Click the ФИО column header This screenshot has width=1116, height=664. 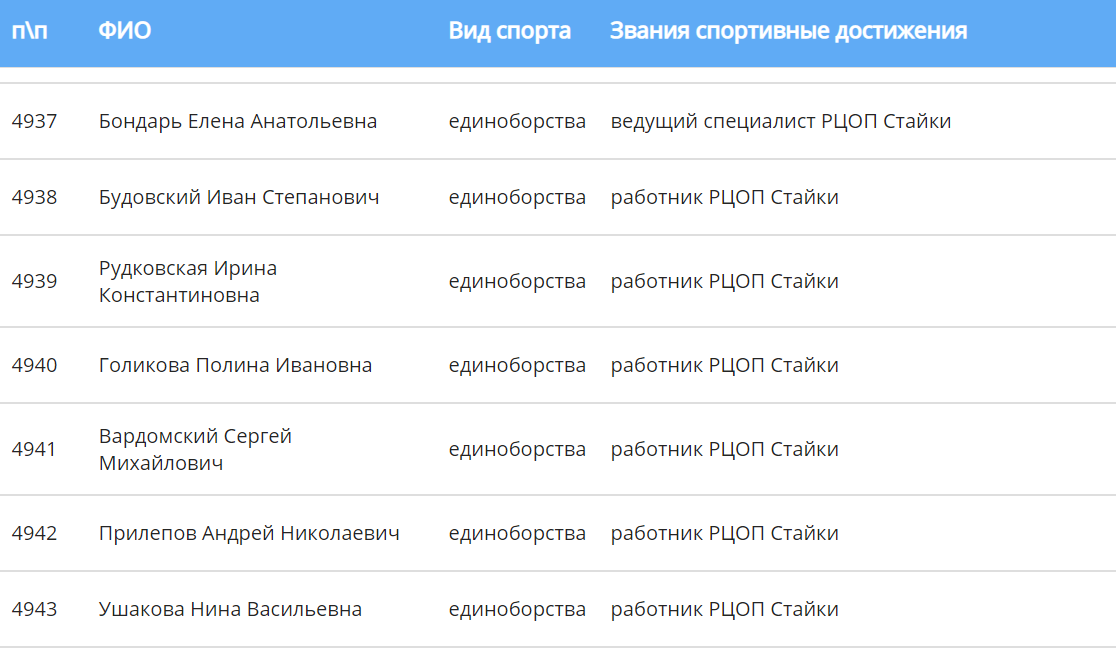tap(125, 31)
